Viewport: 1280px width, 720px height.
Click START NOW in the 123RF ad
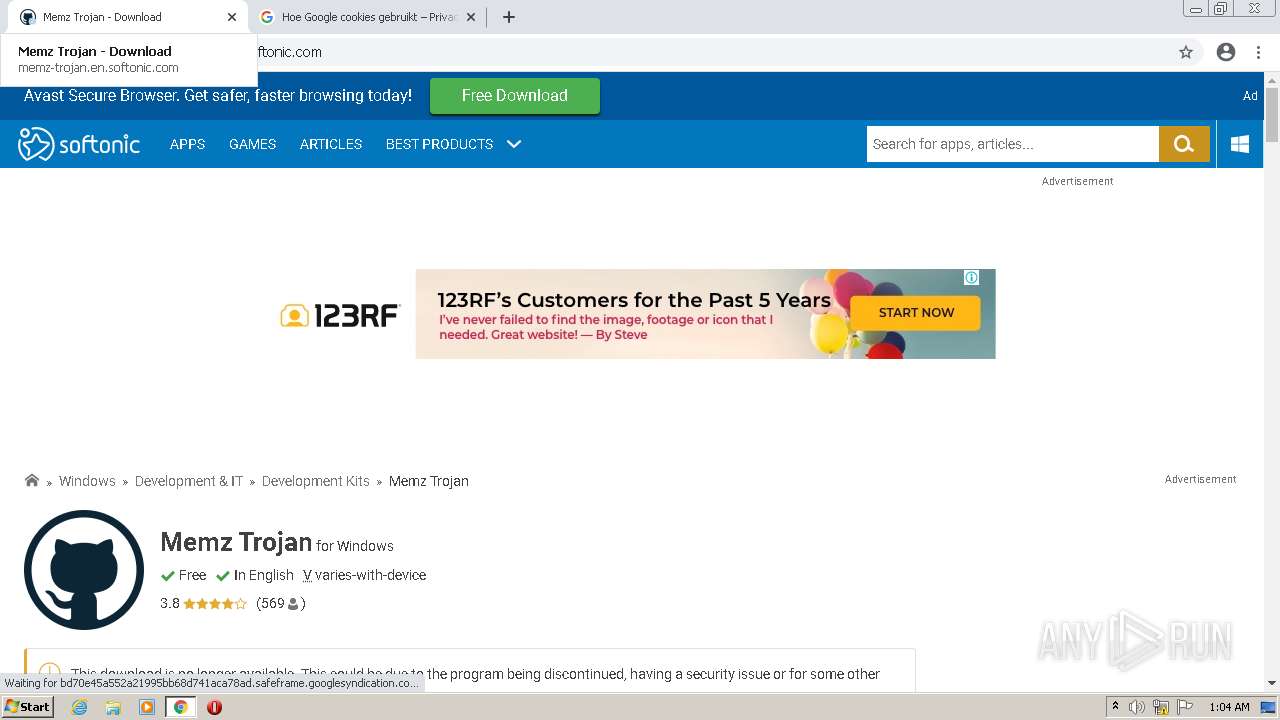click(x=916, y=313)
